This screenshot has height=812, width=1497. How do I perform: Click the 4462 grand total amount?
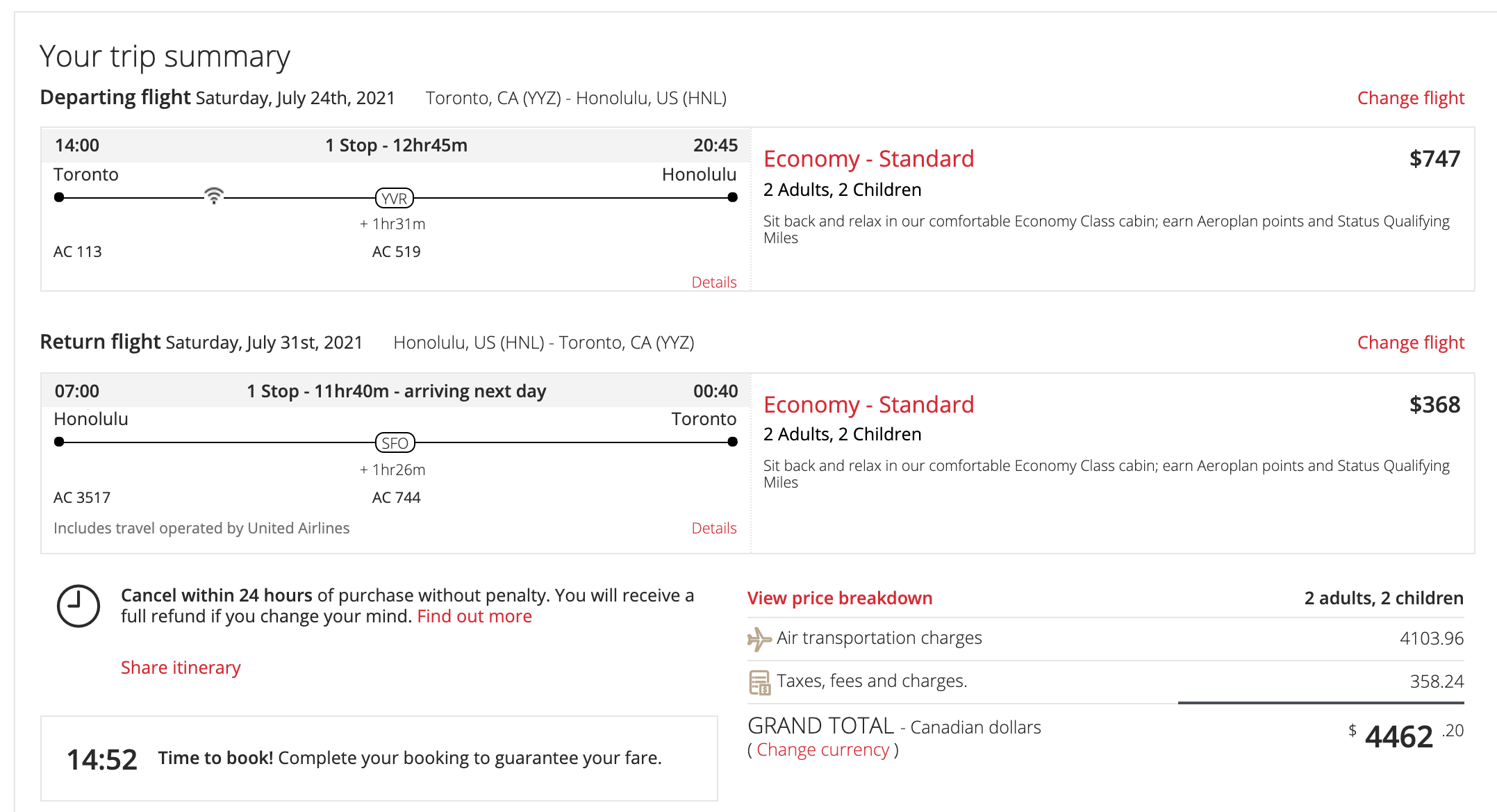click(1398, 737)
